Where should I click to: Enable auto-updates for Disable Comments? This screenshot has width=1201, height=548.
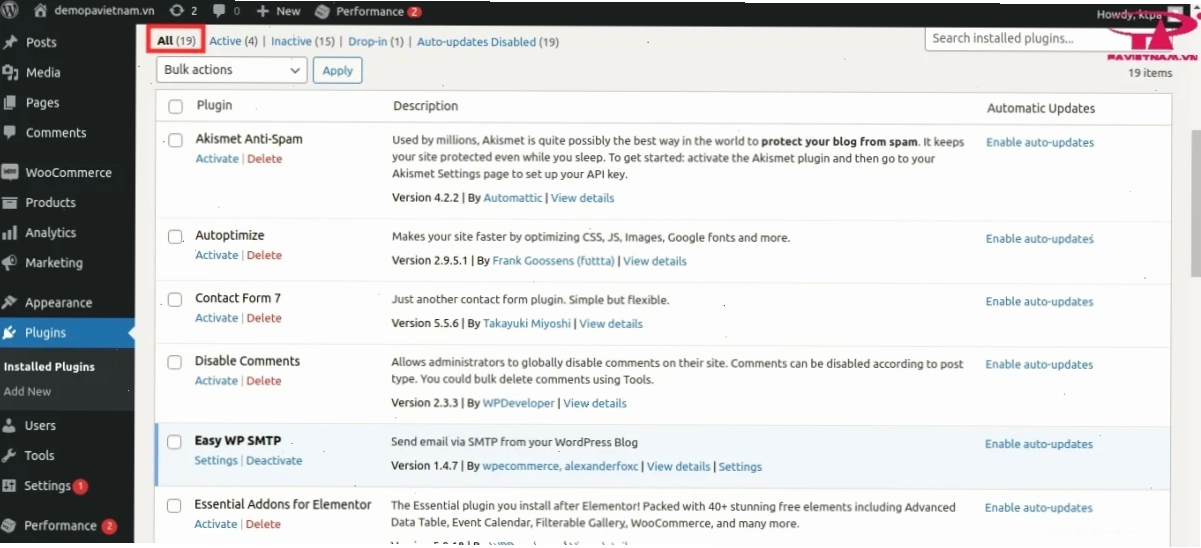1040,365
